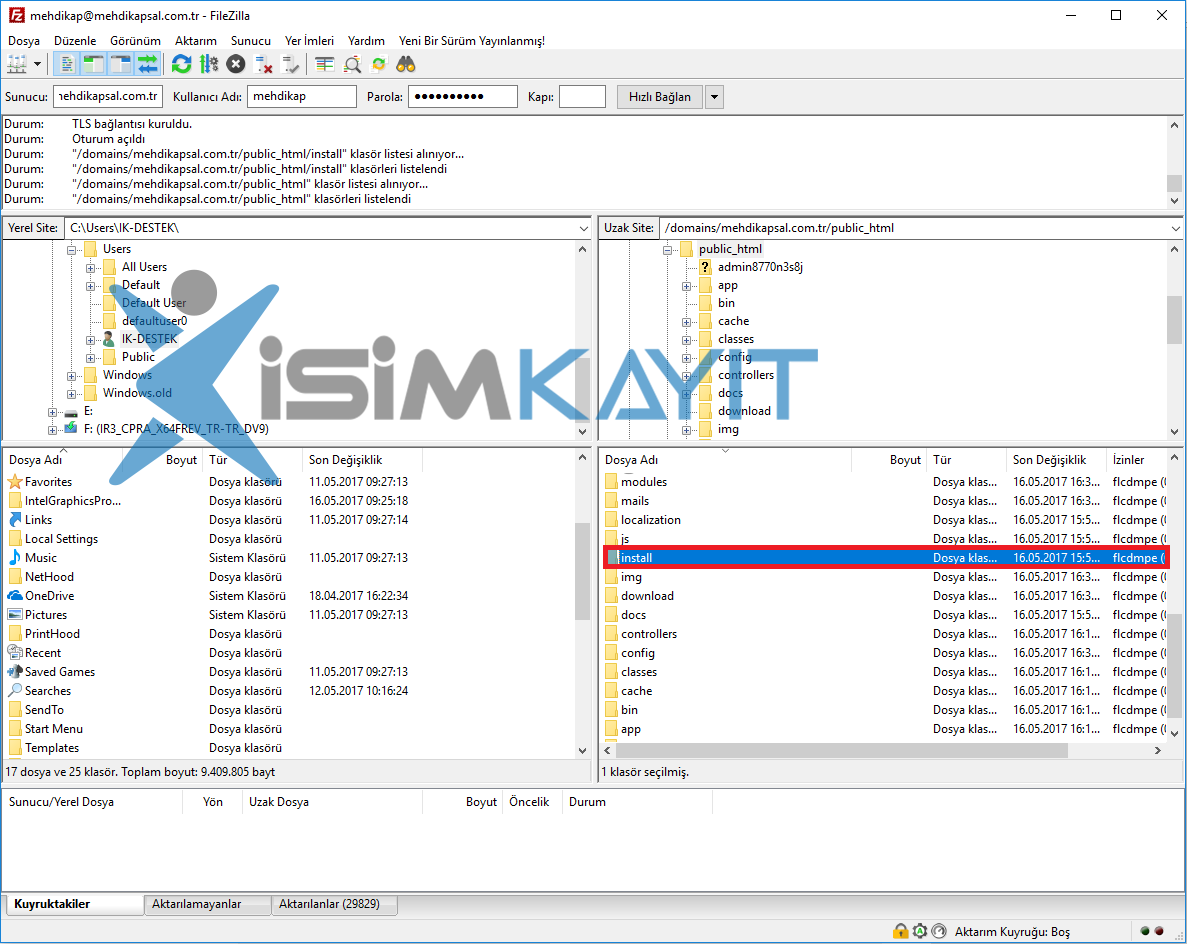Toggle message log display

tap(67, 64)
